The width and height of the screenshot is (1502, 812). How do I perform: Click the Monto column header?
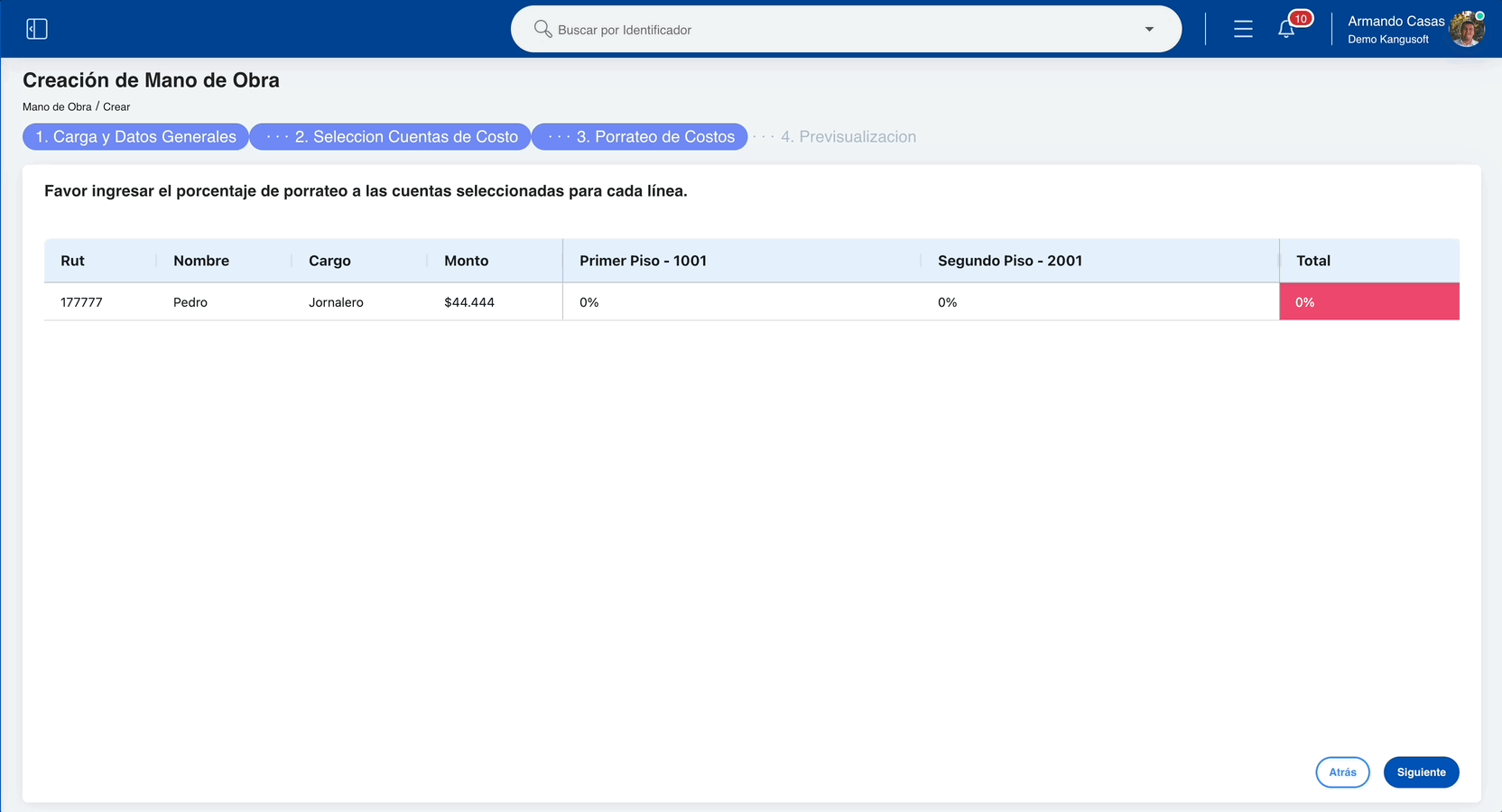(x=495, y=261)
